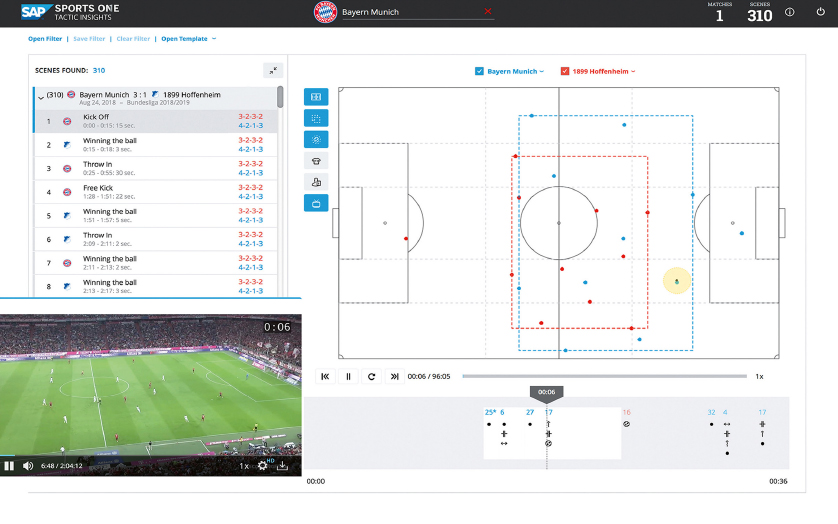Click the SCENES 310 counter in header
This screenshot has height=524, width=838.
point(759,12)
